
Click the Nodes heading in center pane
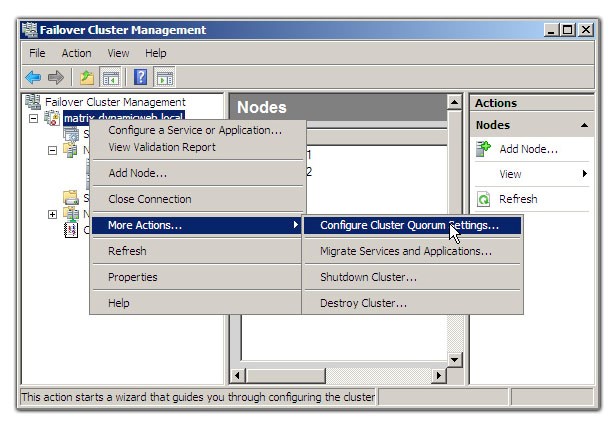point(262,107)
